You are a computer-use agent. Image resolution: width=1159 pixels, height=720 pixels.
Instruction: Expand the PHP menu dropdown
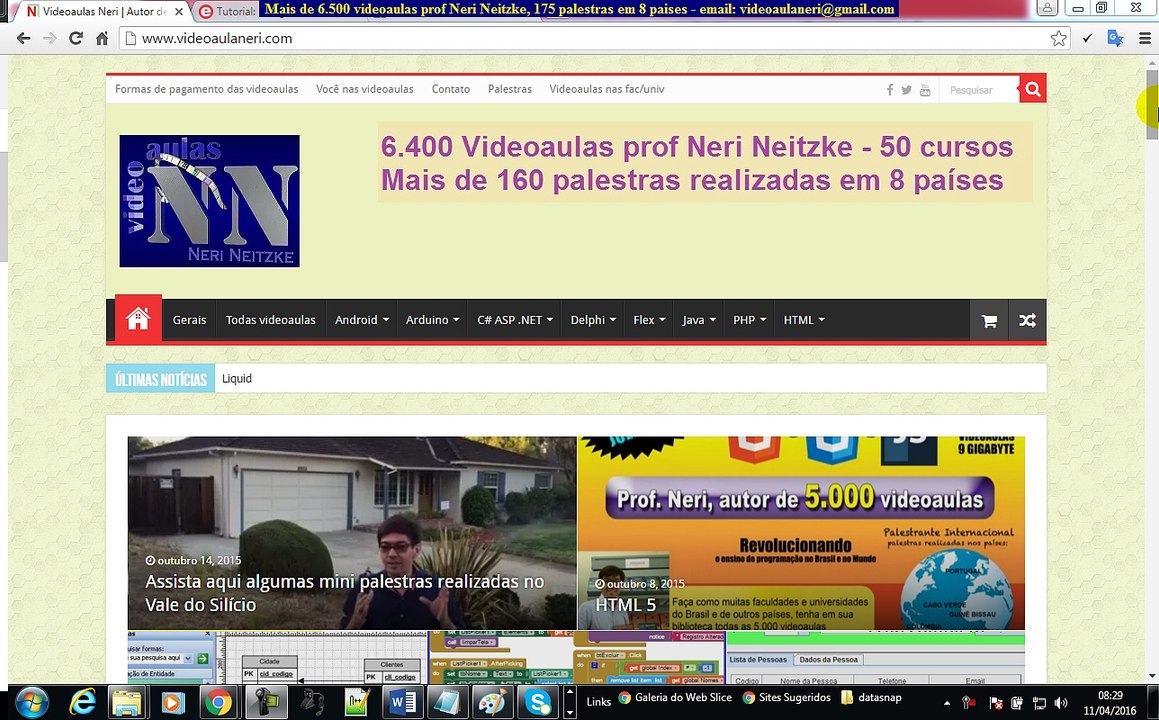(x=750, y=320)
